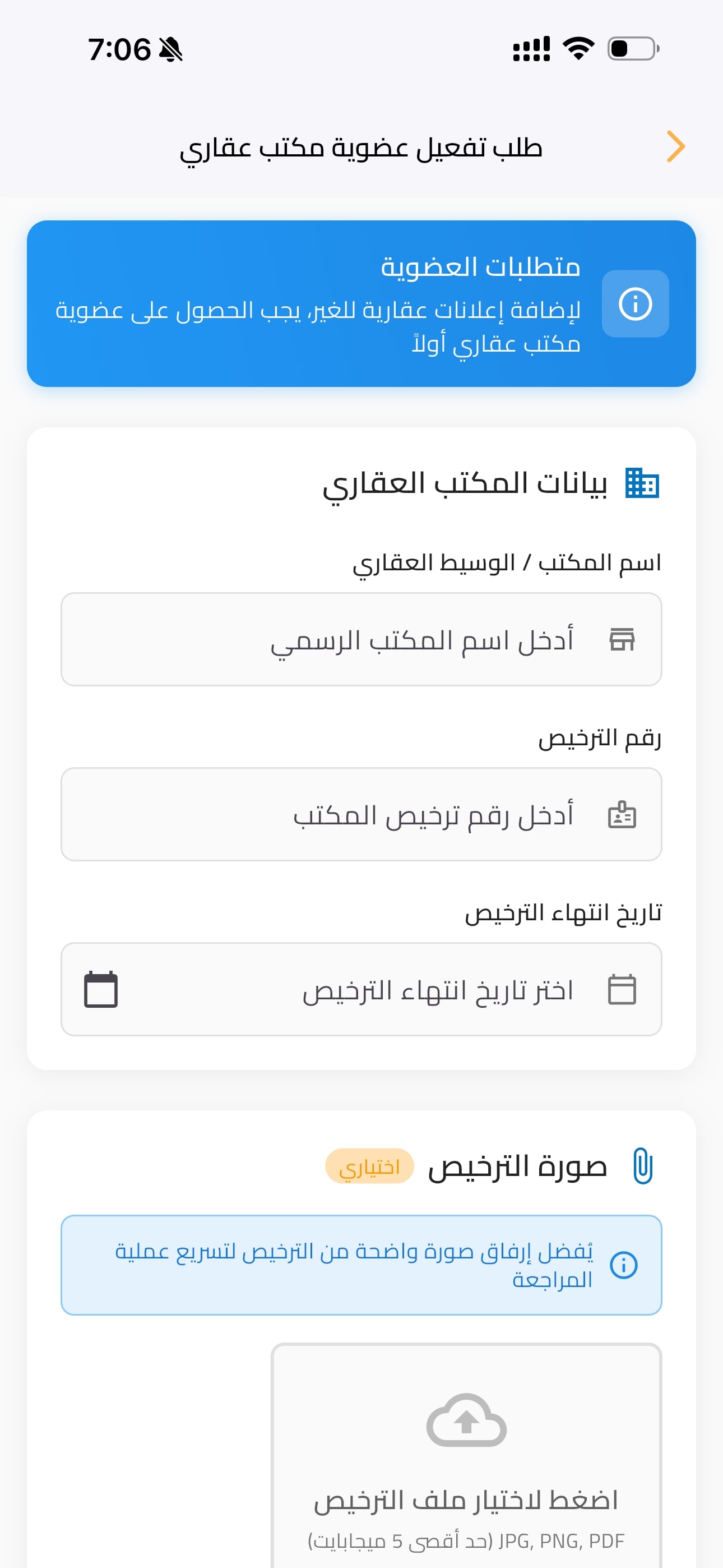Tap the gray calendar icon in expiry field
This screenshot has height=1568, width=723.
click(x=622, y=989)
